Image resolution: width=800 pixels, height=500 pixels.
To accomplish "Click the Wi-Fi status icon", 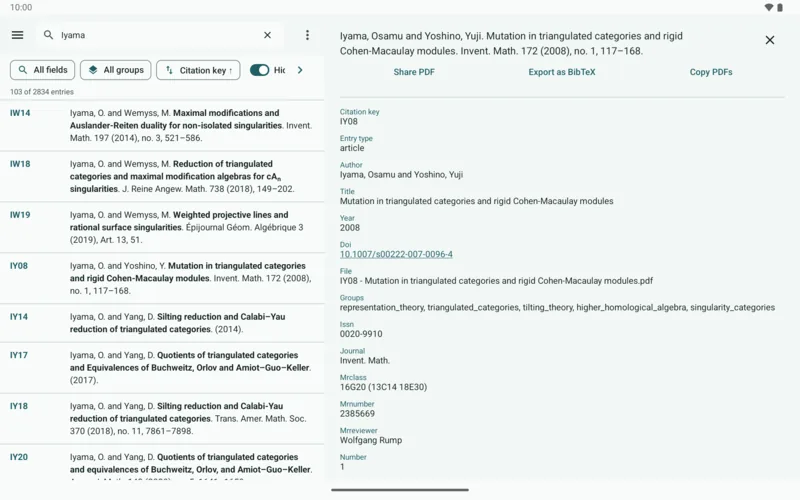I will click(768, 7).
